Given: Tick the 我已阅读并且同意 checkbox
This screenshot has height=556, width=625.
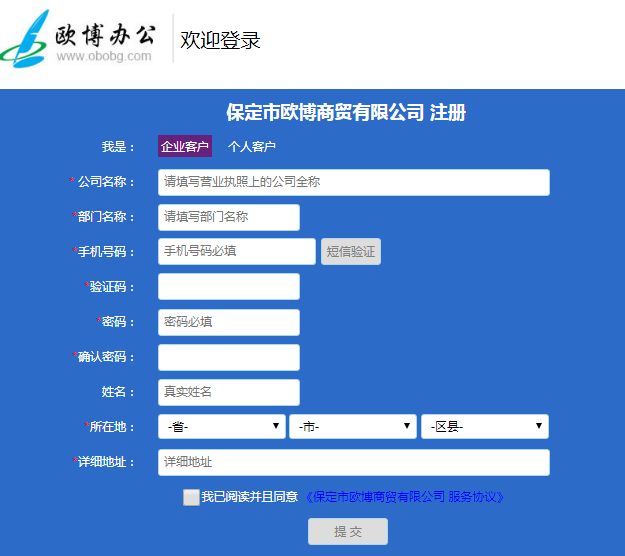Looking at the screenshot, I should pos(191,497).
